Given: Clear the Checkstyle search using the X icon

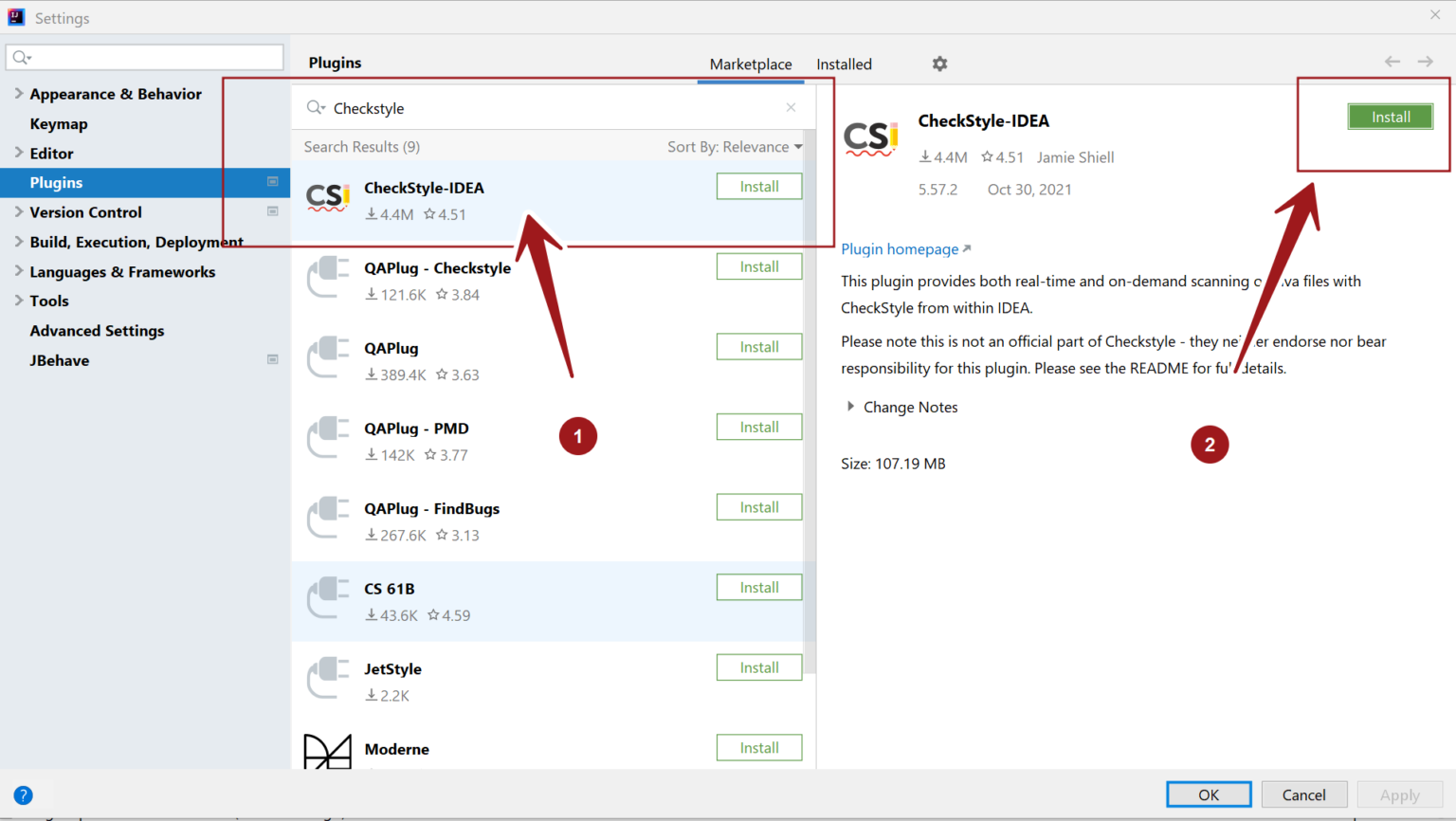Looking at the screenshot, I should coord(791,107).
